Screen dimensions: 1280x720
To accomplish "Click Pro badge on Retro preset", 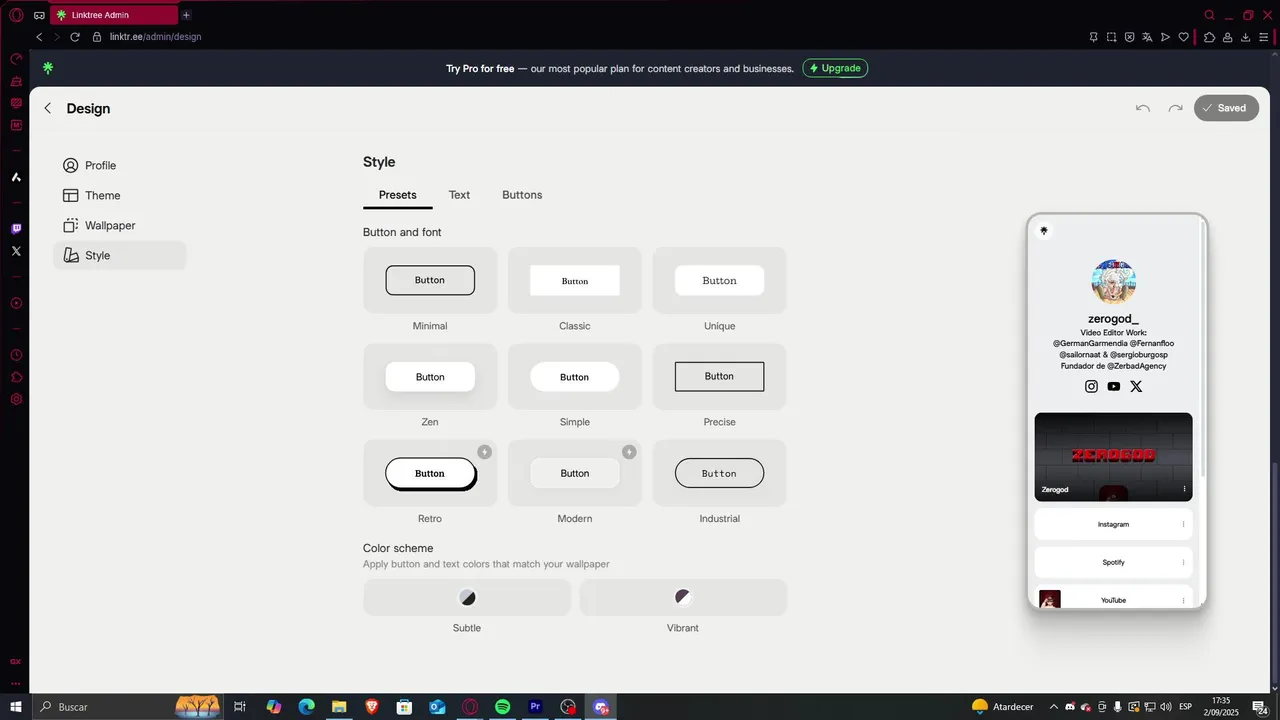I will pyautogui.click(x=484, y=452).
